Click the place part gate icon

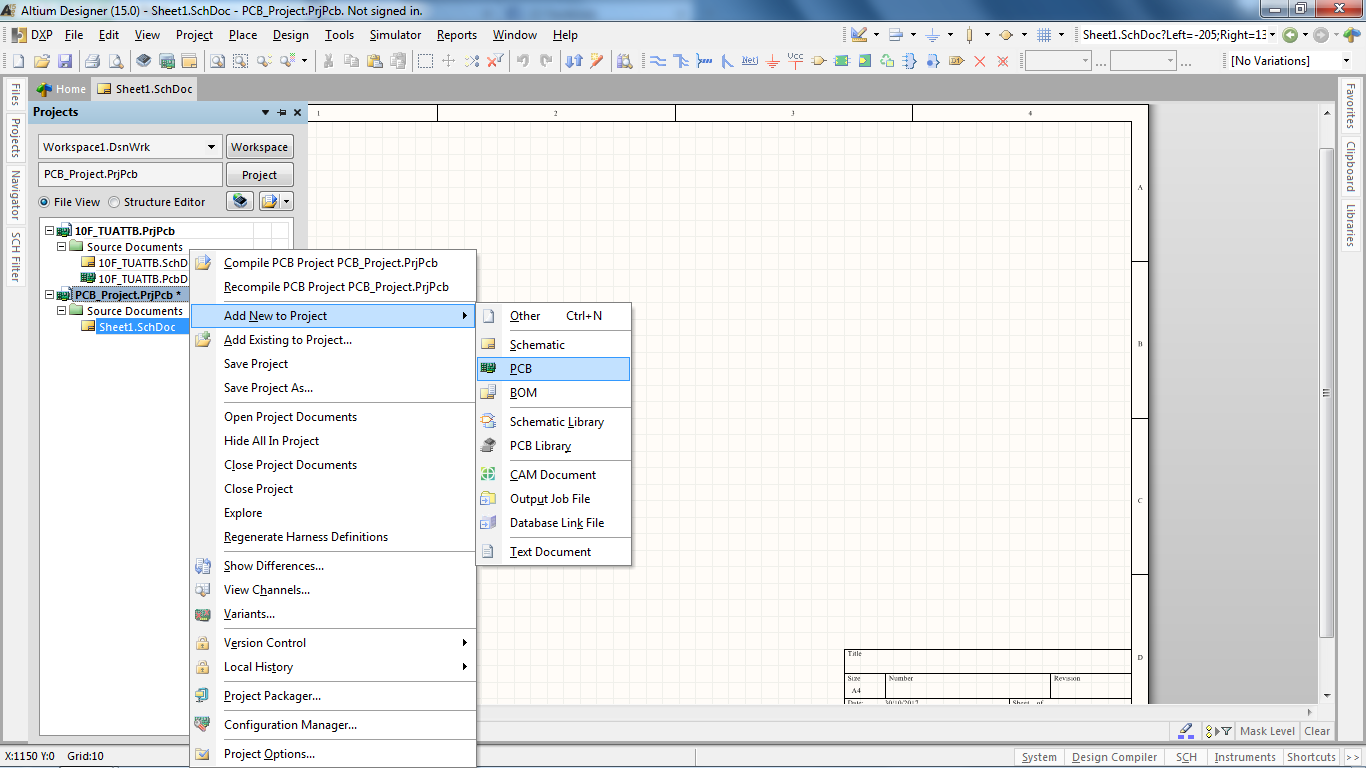[x=819, y=61]
